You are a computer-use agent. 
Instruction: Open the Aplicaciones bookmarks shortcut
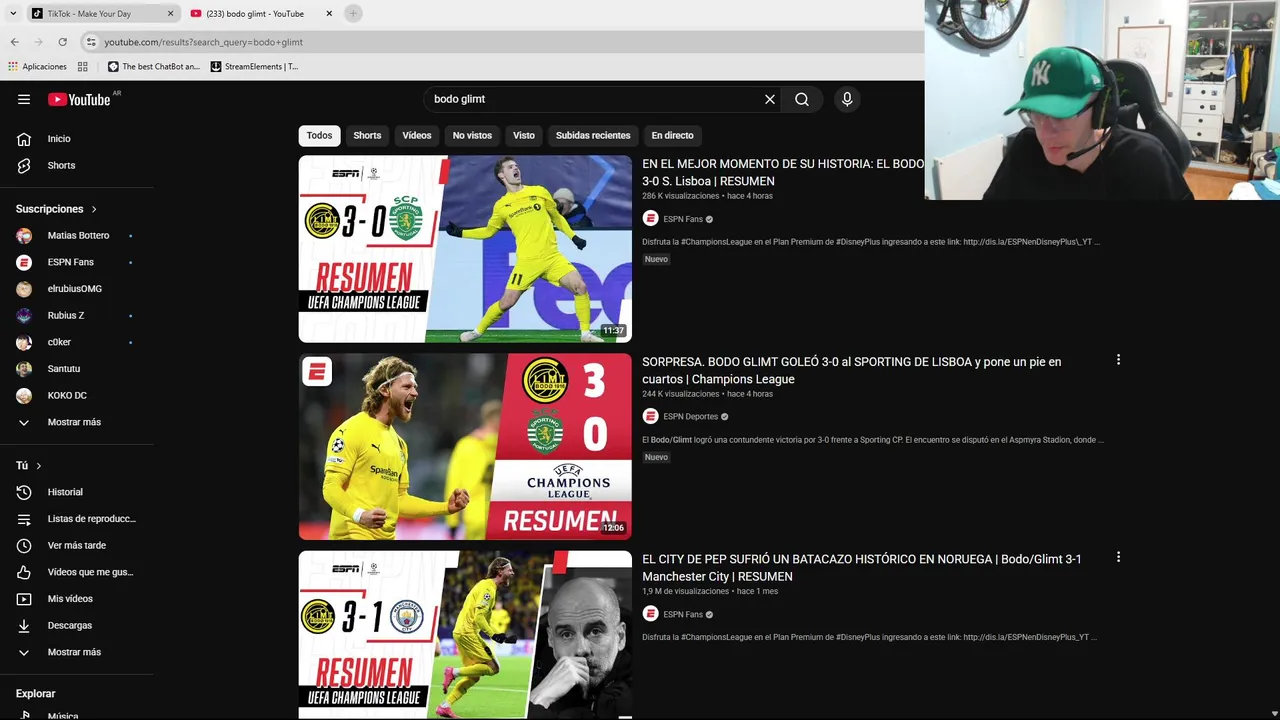tap(37, 67)
